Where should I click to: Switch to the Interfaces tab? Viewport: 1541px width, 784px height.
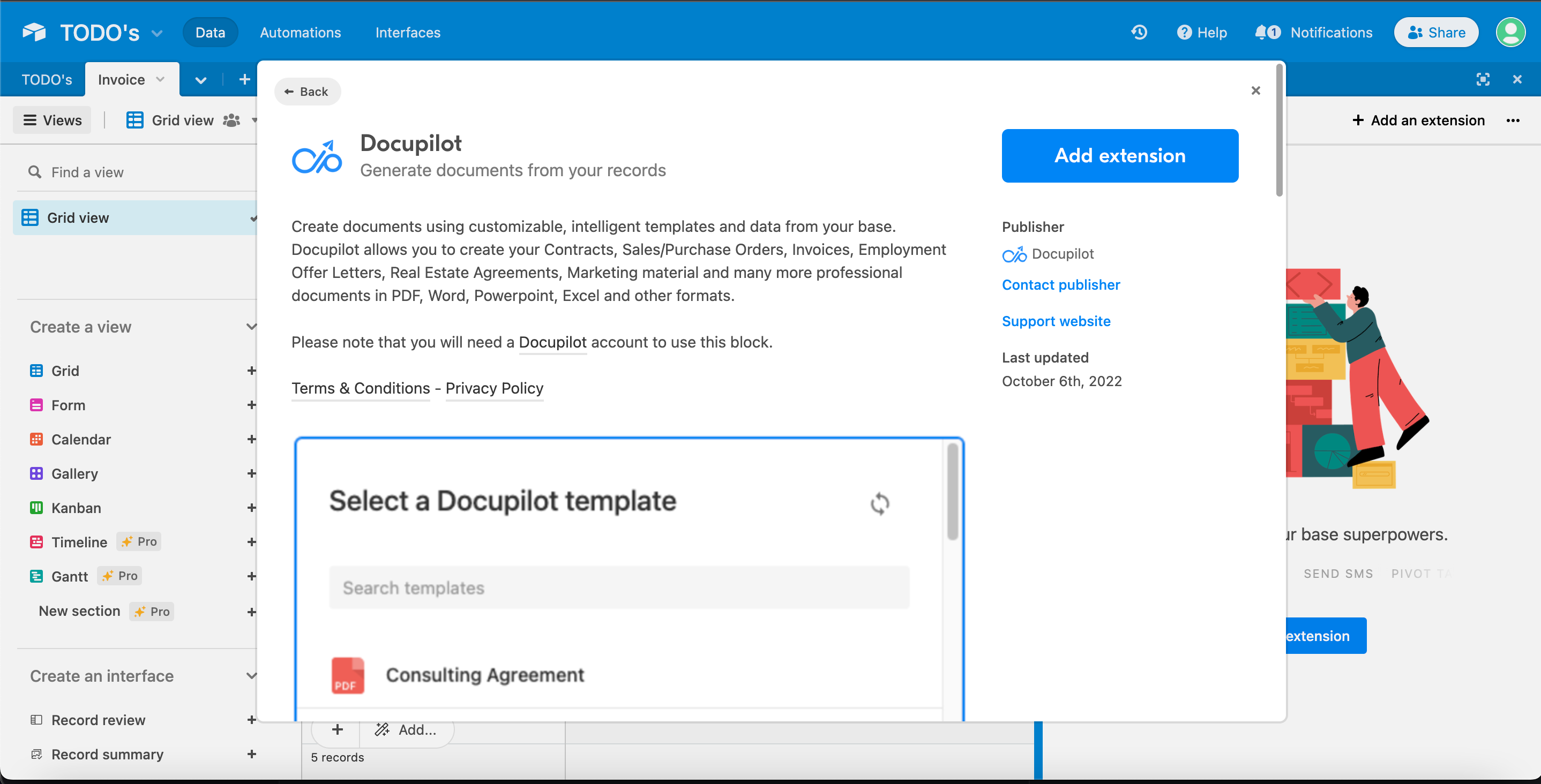click(407, 32)
